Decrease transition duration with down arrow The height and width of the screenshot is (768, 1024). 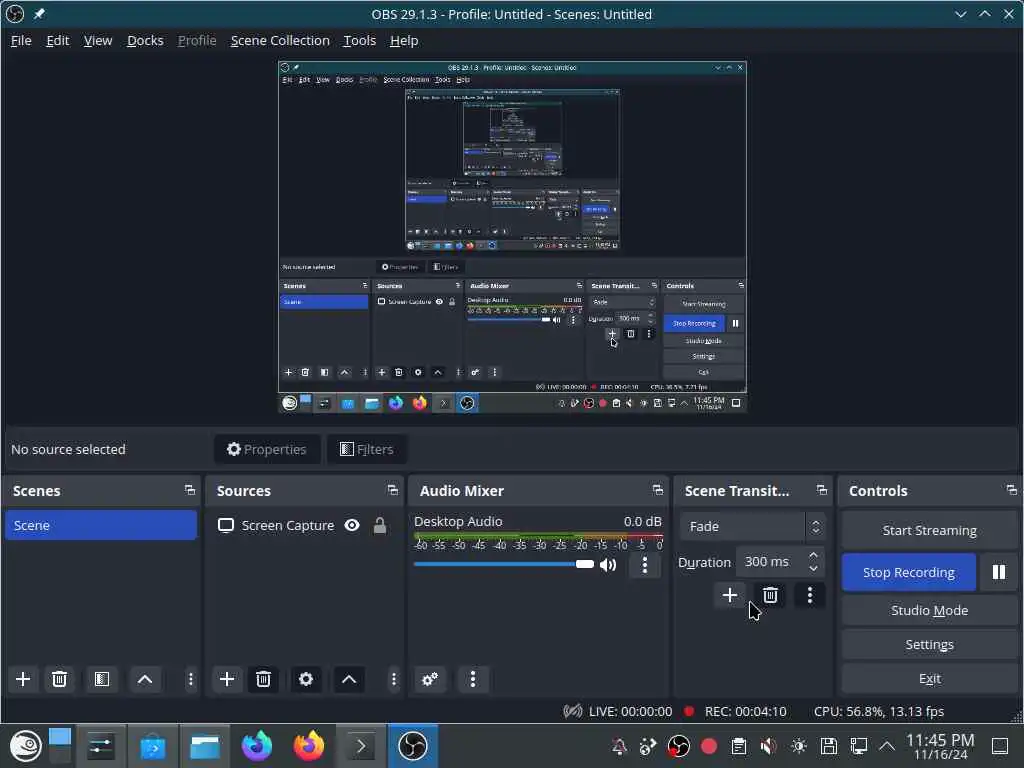click(x=813, y=569)
